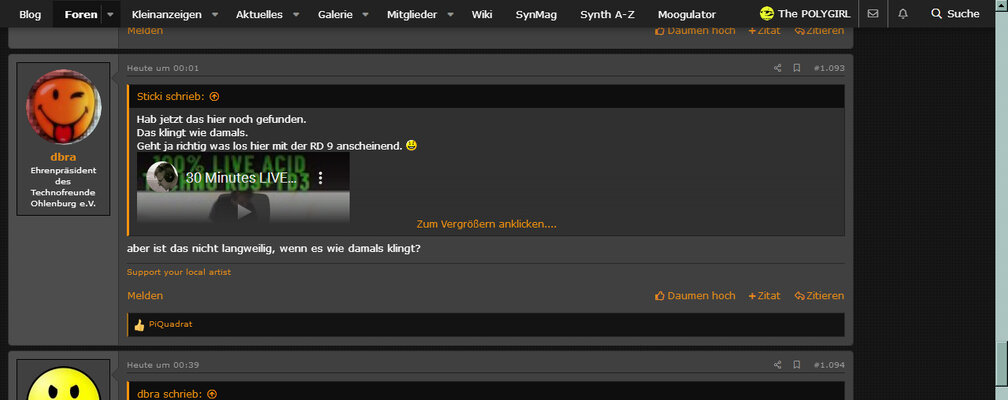Jump to dbra's quoted post arrow icon
Screen dimensions: 1008x400
(212, 394)
